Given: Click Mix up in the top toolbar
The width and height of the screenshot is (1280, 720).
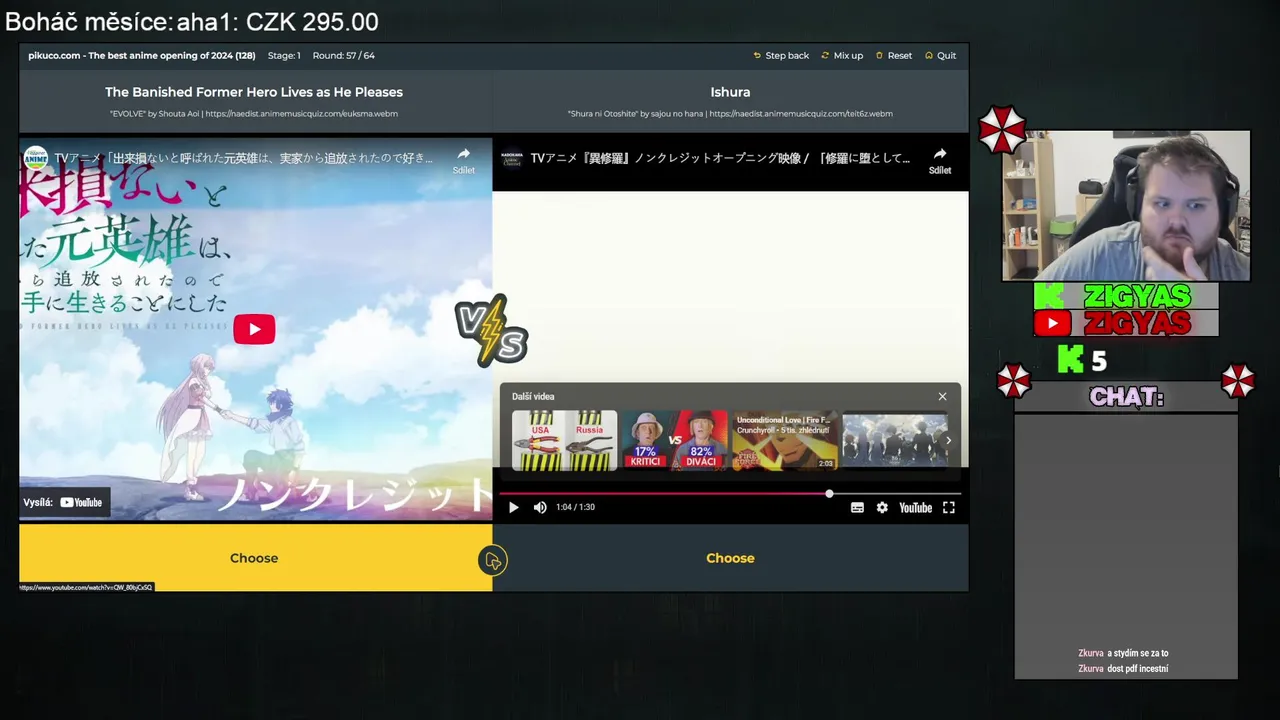Looking at the screenshot, I should pyautogui.click(x=842, y=56).
